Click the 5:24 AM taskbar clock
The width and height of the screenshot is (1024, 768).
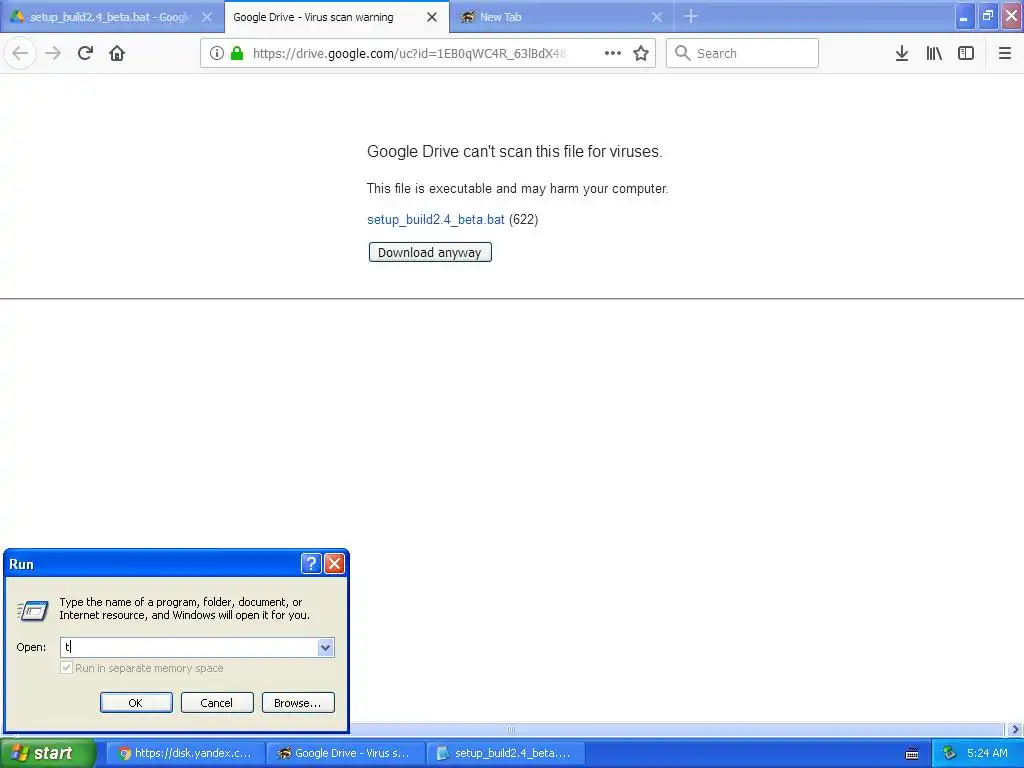click(987, 753)
